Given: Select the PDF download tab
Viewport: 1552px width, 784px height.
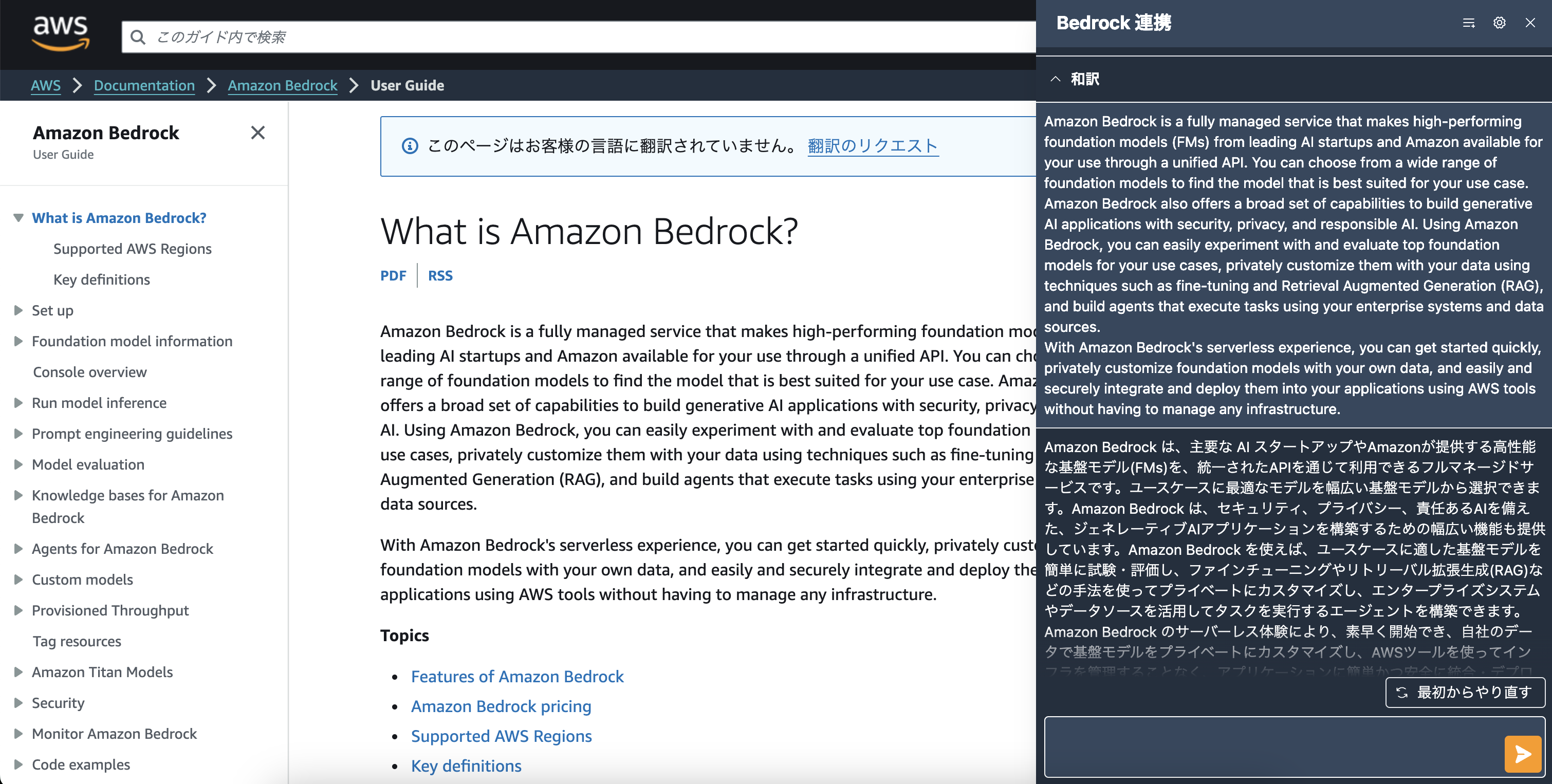Looking at the screenshot, I should 393,276.
